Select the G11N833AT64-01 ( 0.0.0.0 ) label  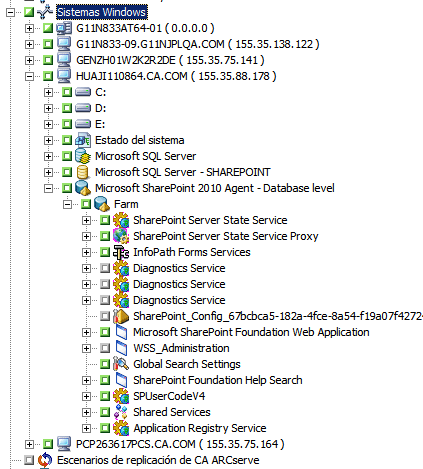tap(145, 28)
